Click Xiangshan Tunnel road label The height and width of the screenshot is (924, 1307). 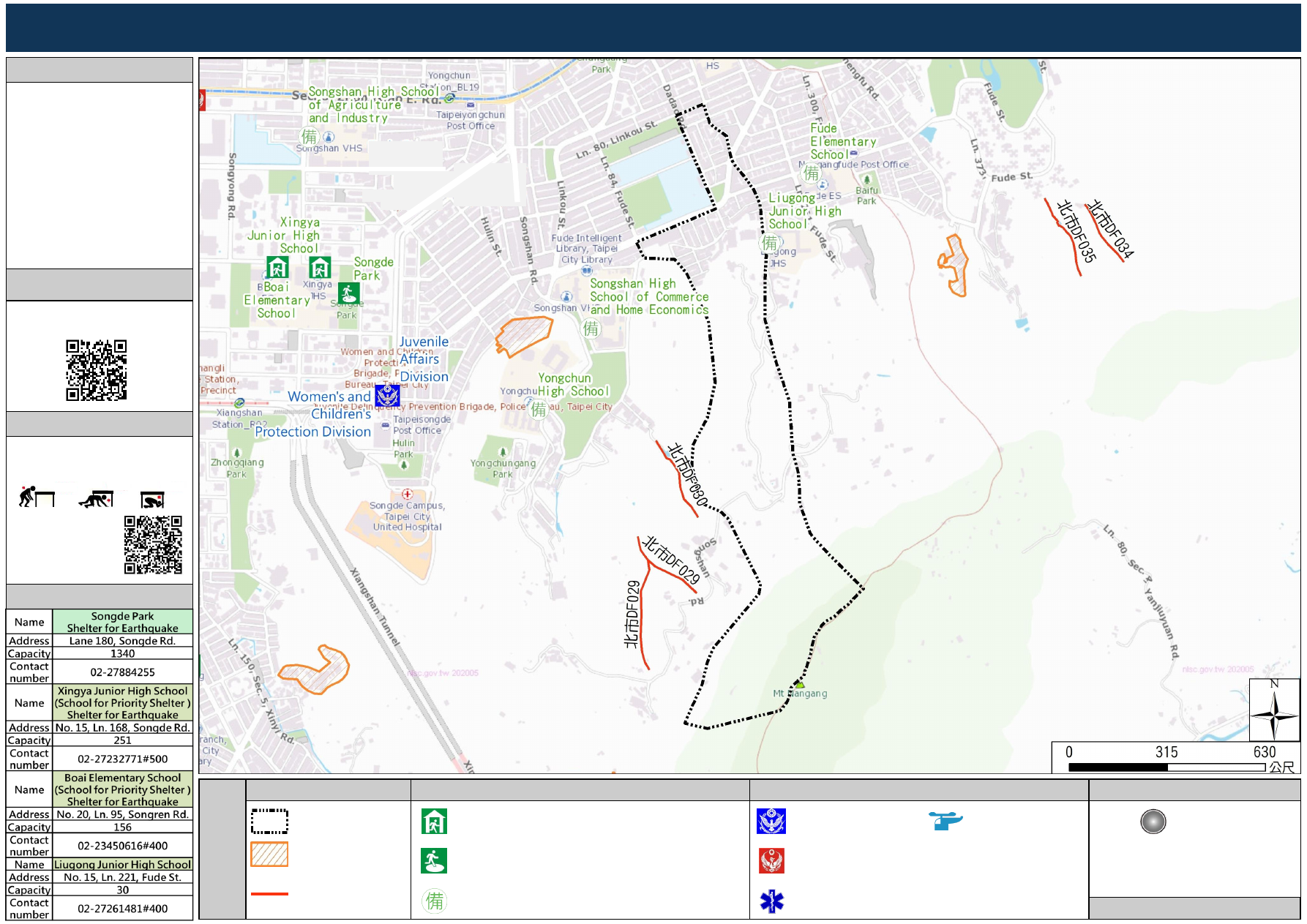coord(375,606)
